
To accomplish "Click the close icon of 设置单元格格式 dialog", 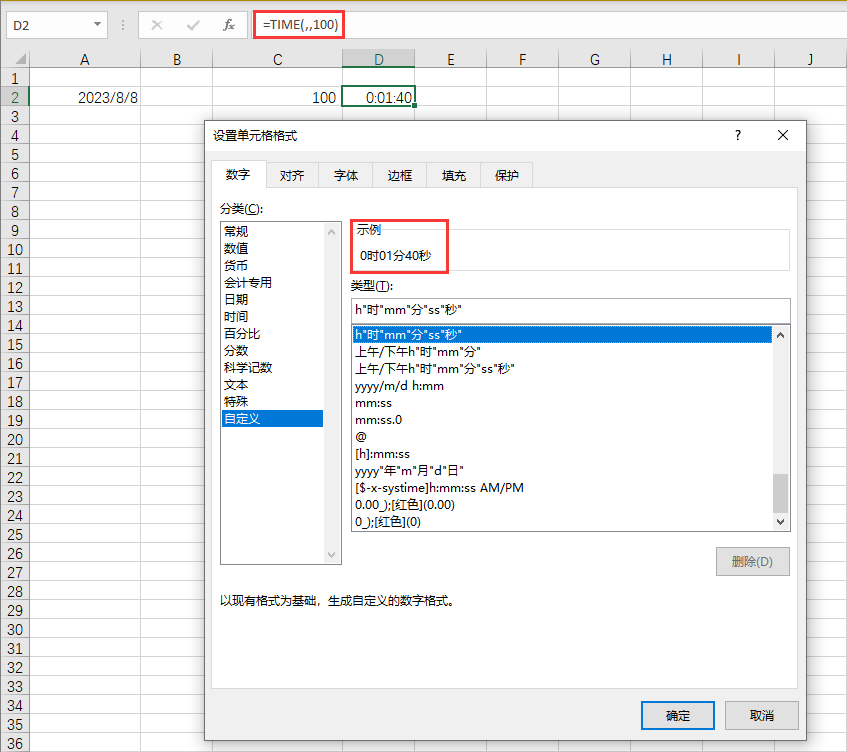I will 783,135.
